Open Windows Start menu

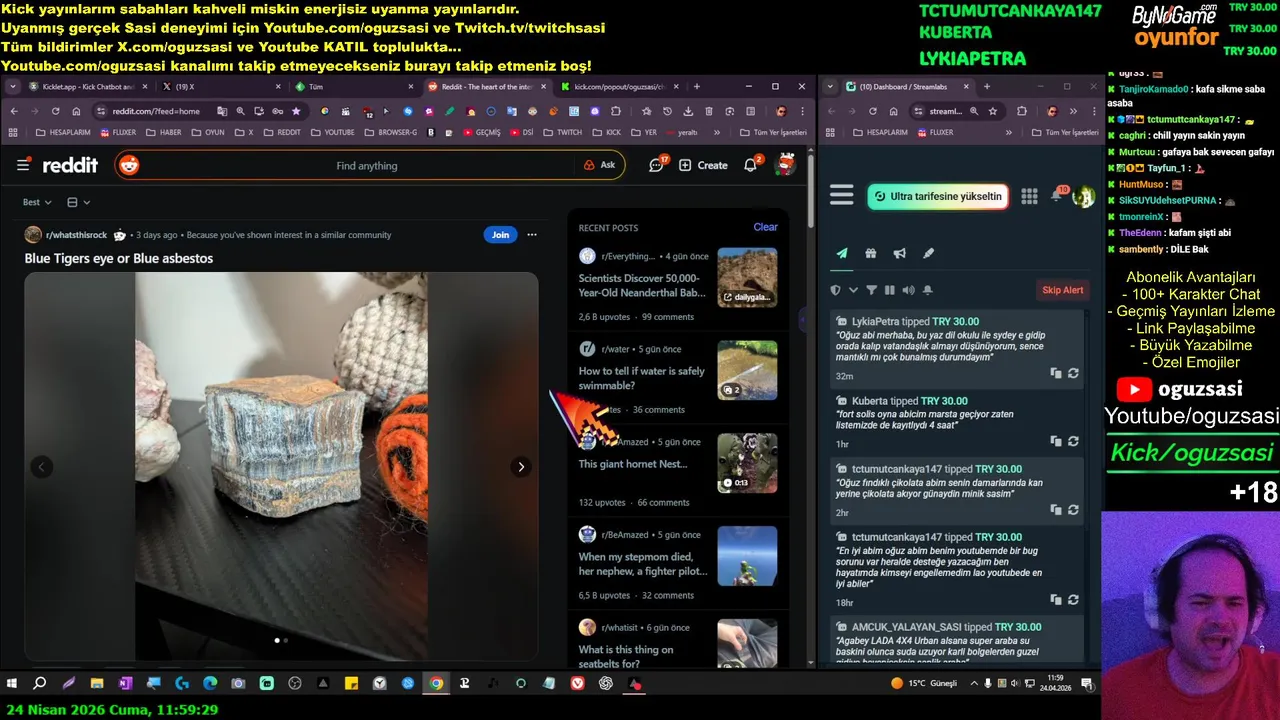12,683
